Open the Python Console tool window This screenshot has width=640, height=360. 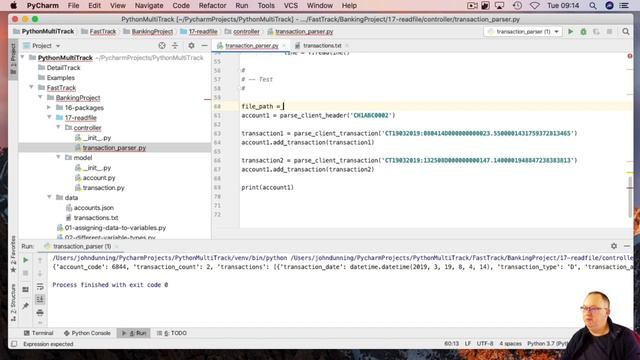coord(87,333)
